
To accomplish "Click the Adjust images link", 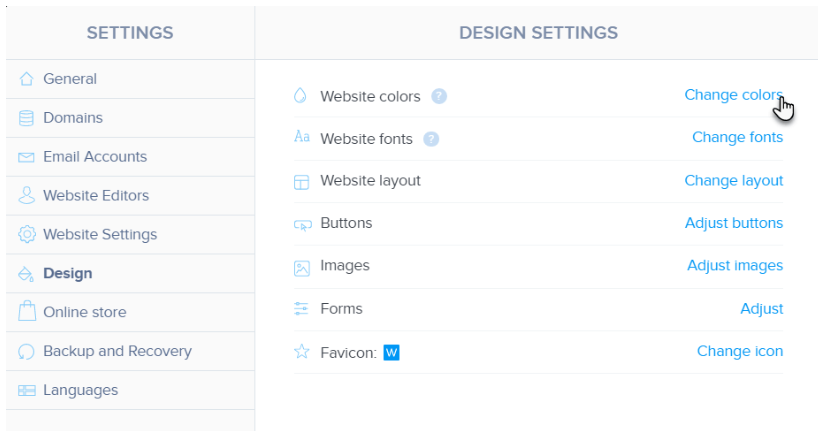I will click(x=735, y=266).
